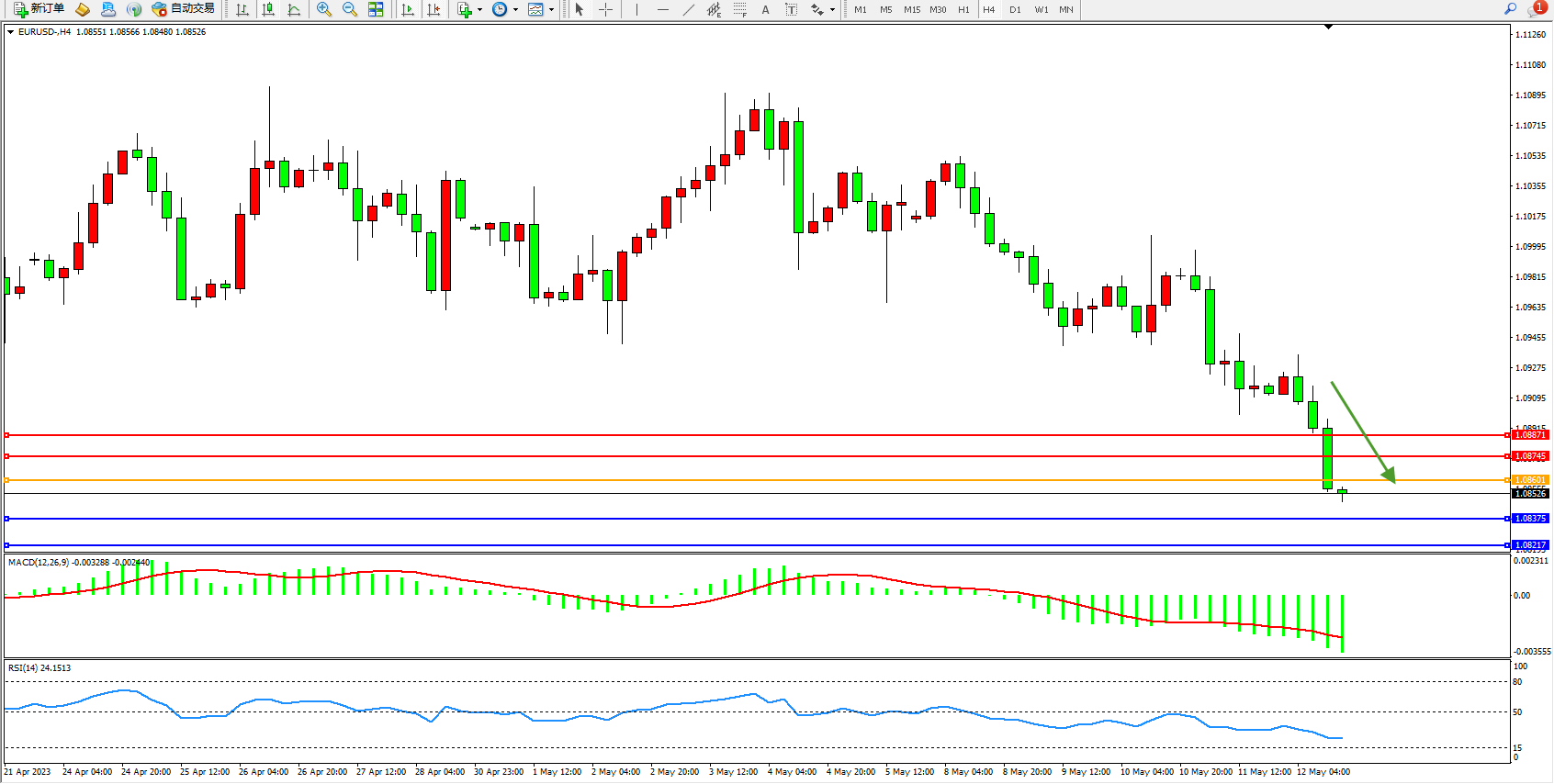Screen dimensions: 1554x784
Task: Click the chart shift marker triangle
Action: click(x=1328, y=28)
